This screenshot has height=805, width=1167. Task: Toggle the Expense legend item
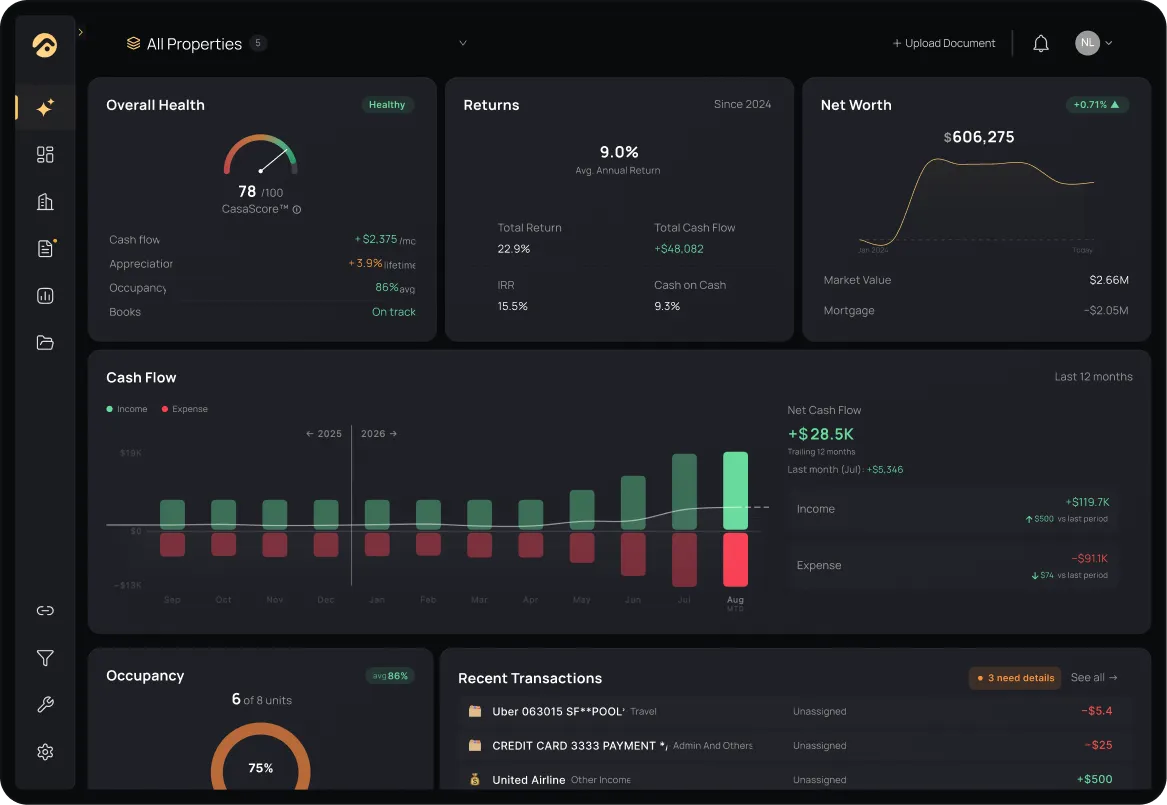[x=185, y=409]
